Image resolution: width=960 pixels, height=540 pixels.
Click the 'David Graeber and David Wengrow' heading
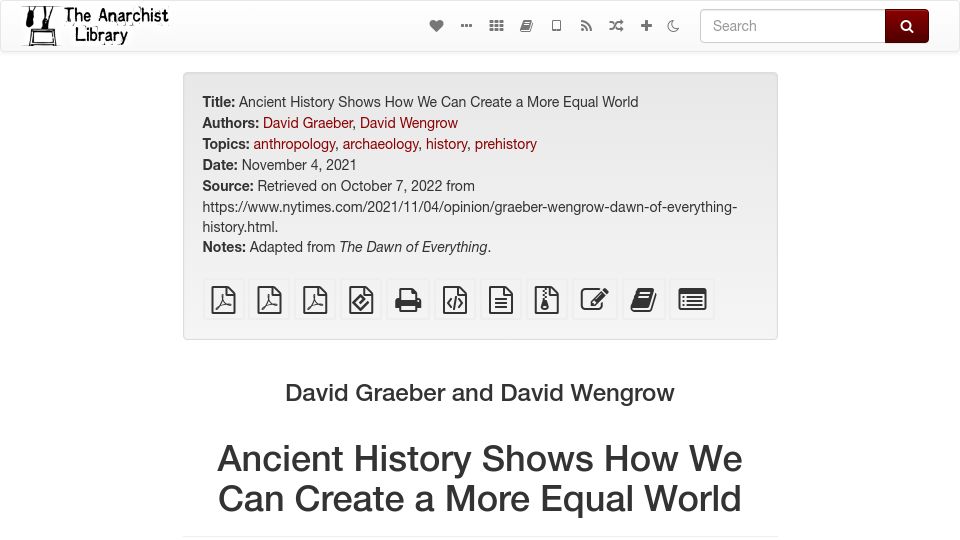click(480, 392)
